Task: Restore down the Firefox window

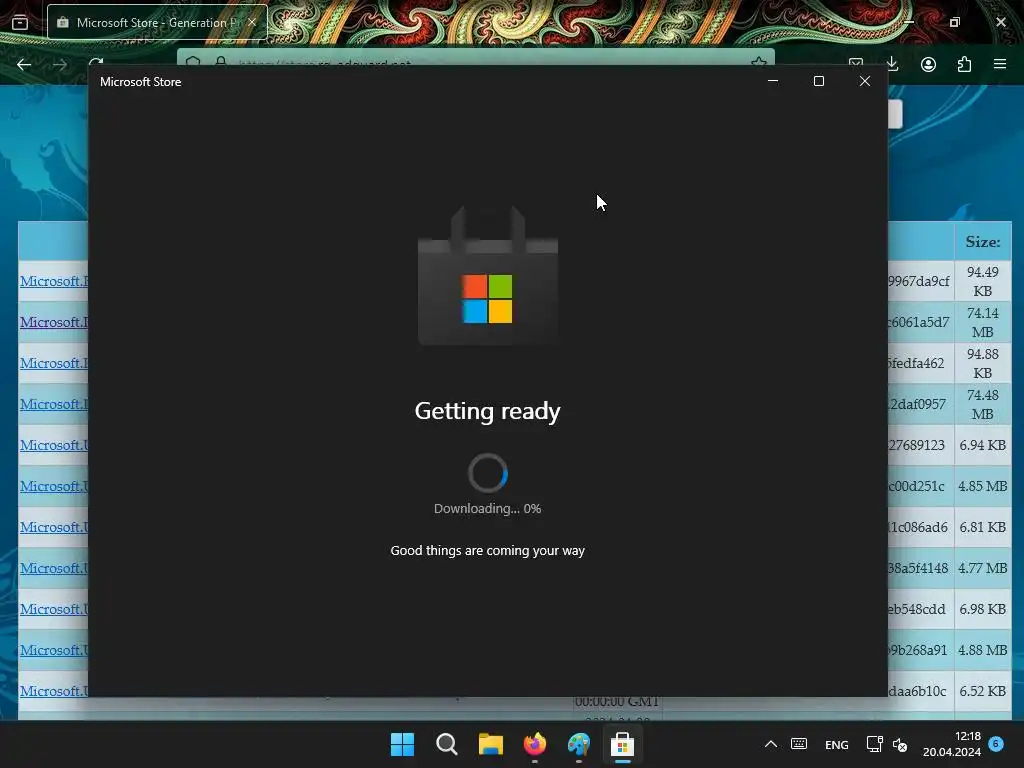Action: [955, 22]
